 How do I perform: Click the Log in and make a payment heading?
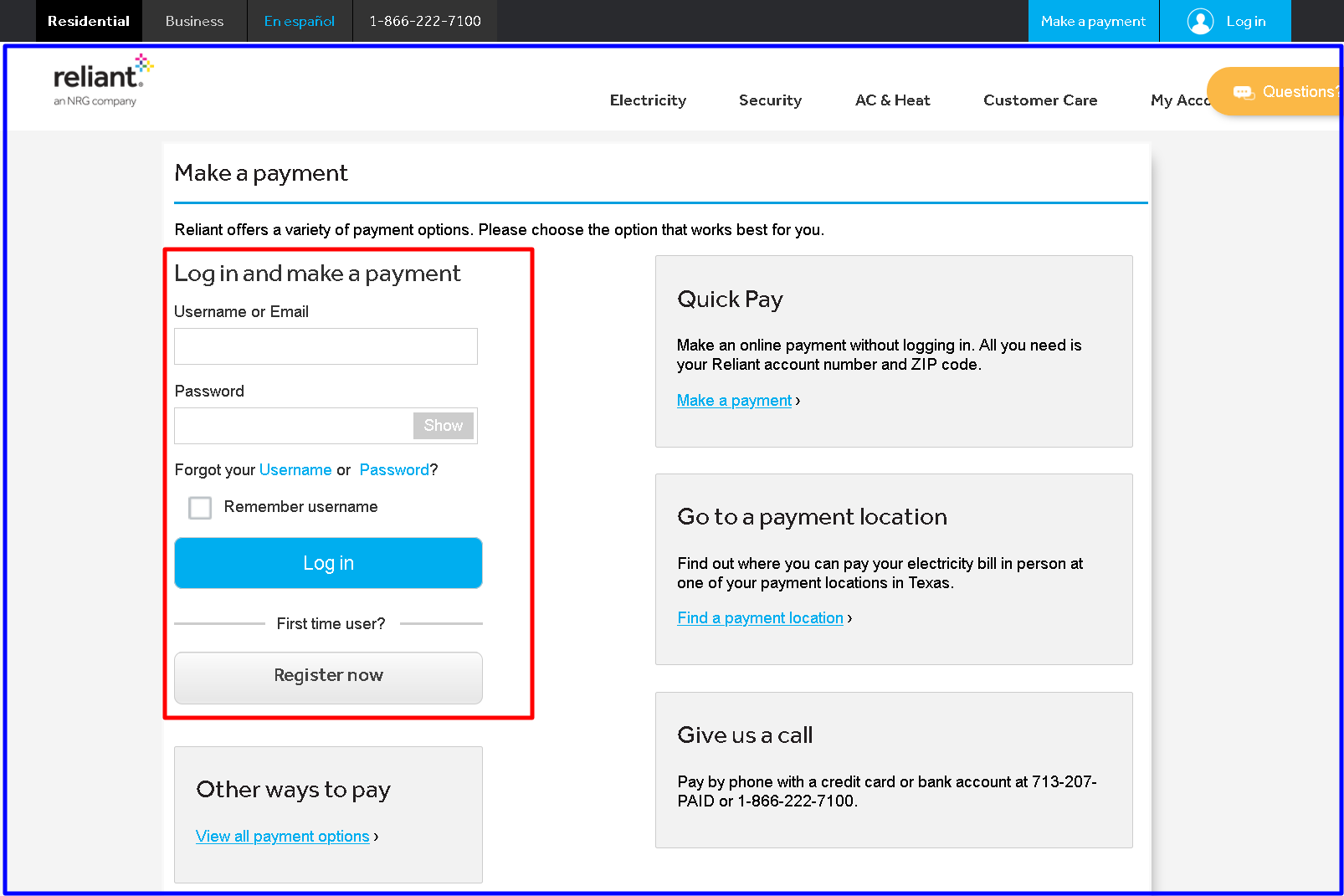[317, 274]
